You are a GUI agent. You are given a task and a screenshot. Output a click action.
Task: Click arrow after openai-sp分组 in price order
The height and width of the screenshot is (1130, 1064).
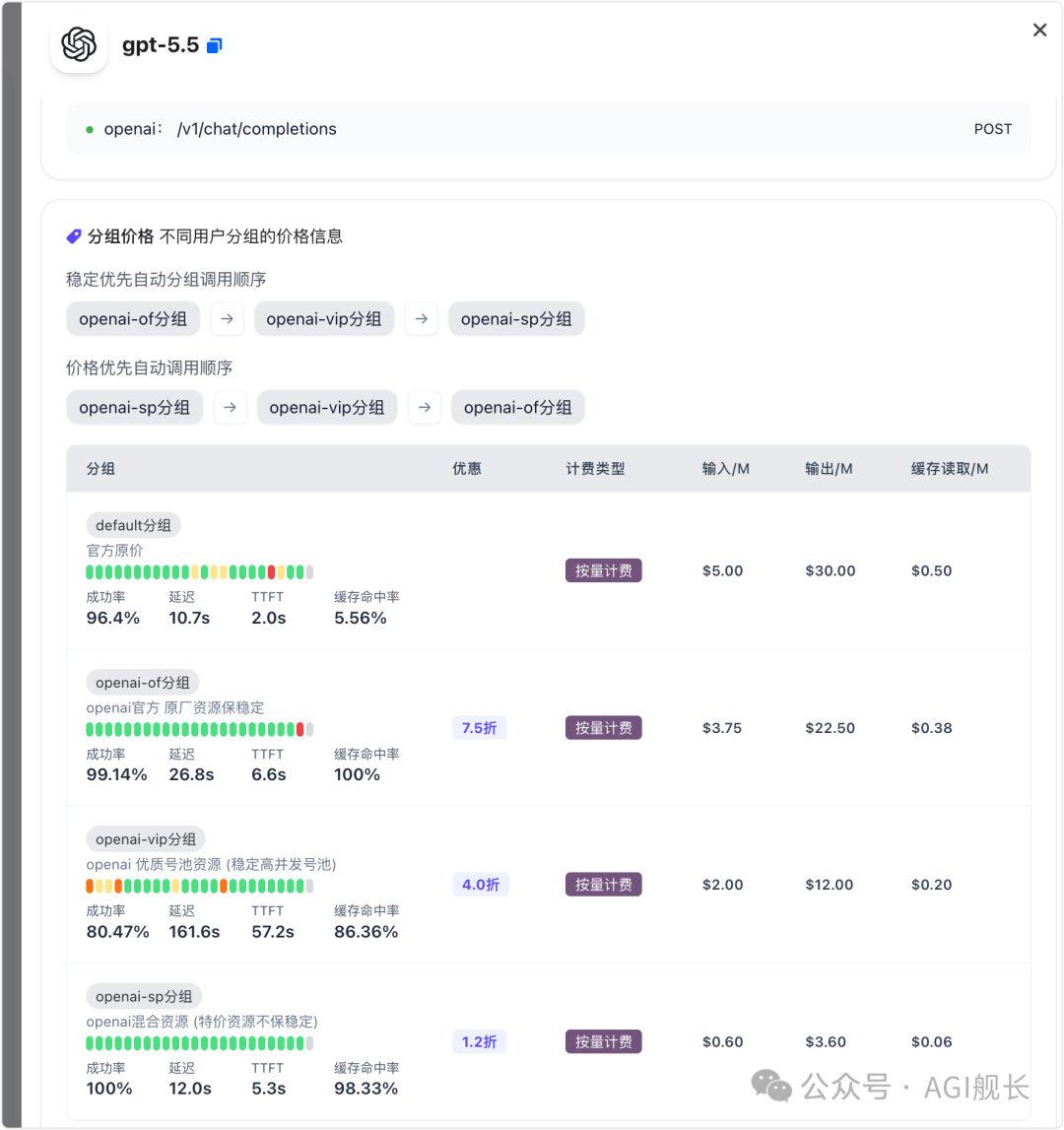[x=230, y=408]
